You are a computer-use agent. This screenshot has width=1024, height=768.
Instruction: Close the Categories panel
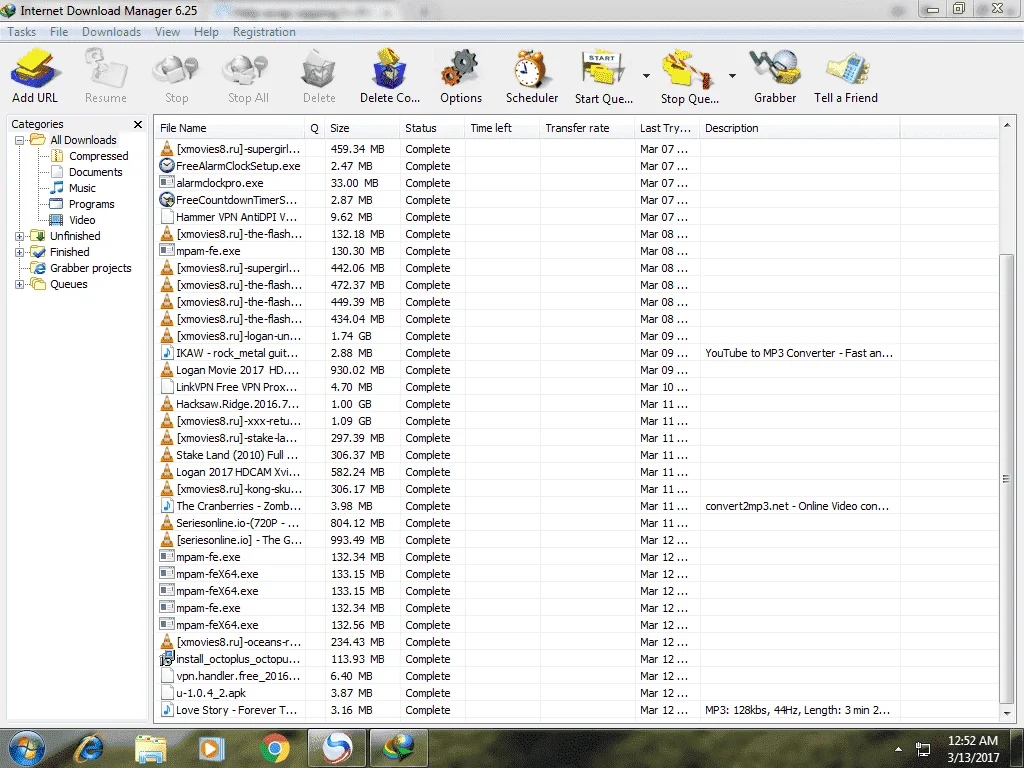[138, 124]
